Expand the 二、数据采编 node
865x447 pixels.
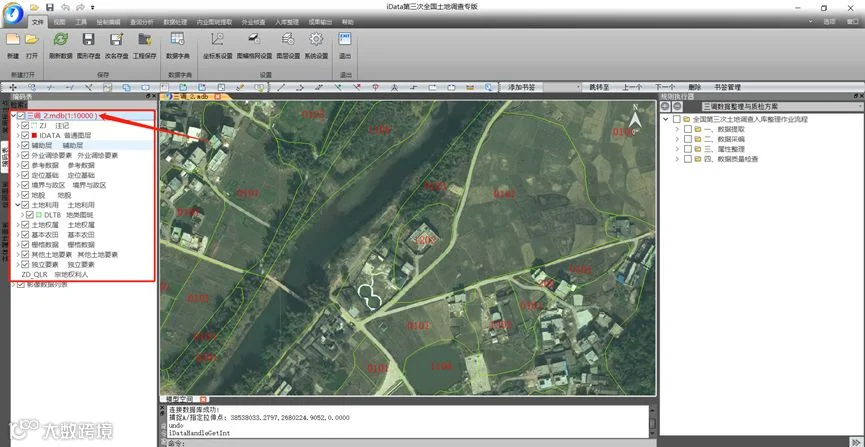point(677,139)
